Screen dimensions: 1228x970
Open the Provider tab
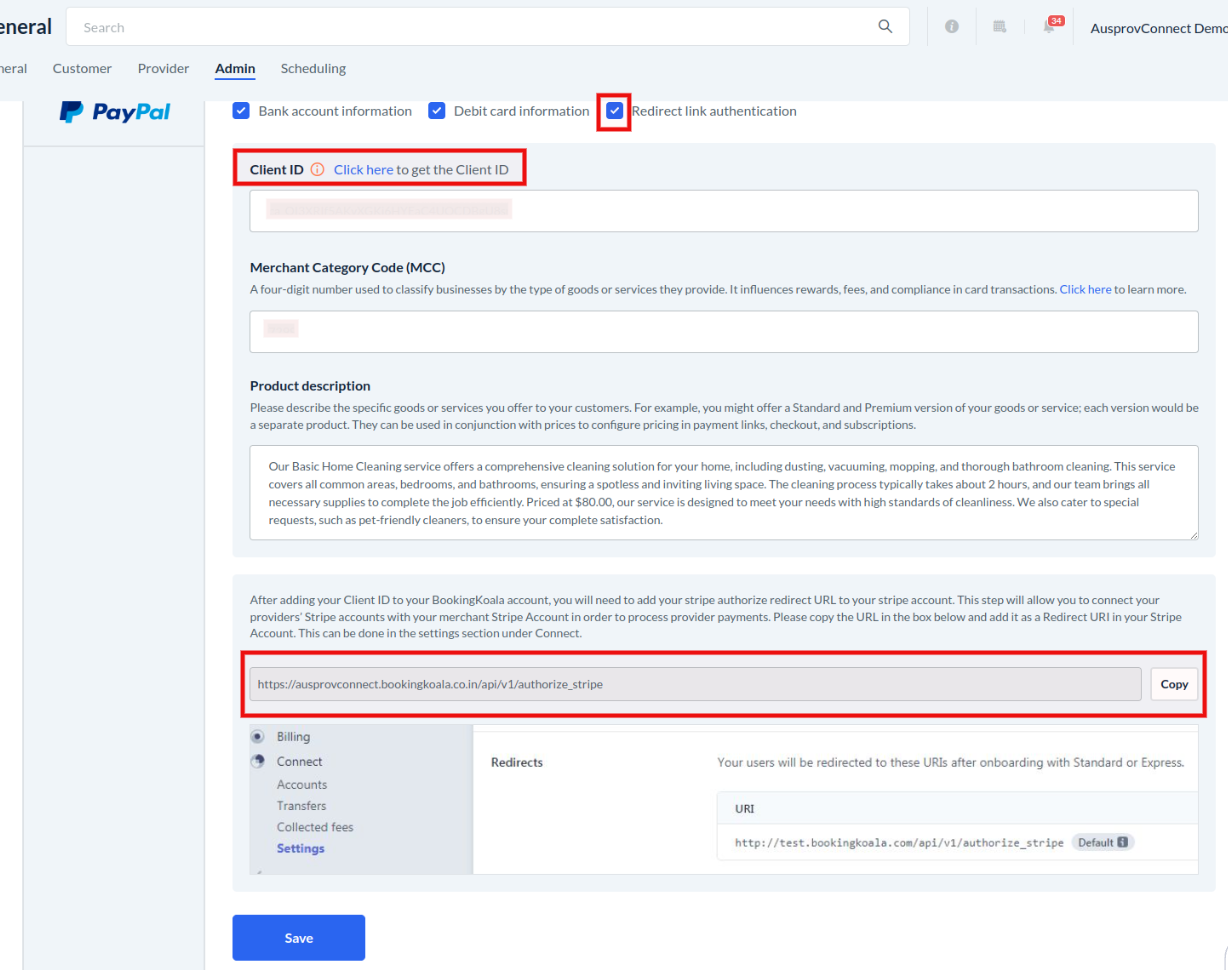163,68
